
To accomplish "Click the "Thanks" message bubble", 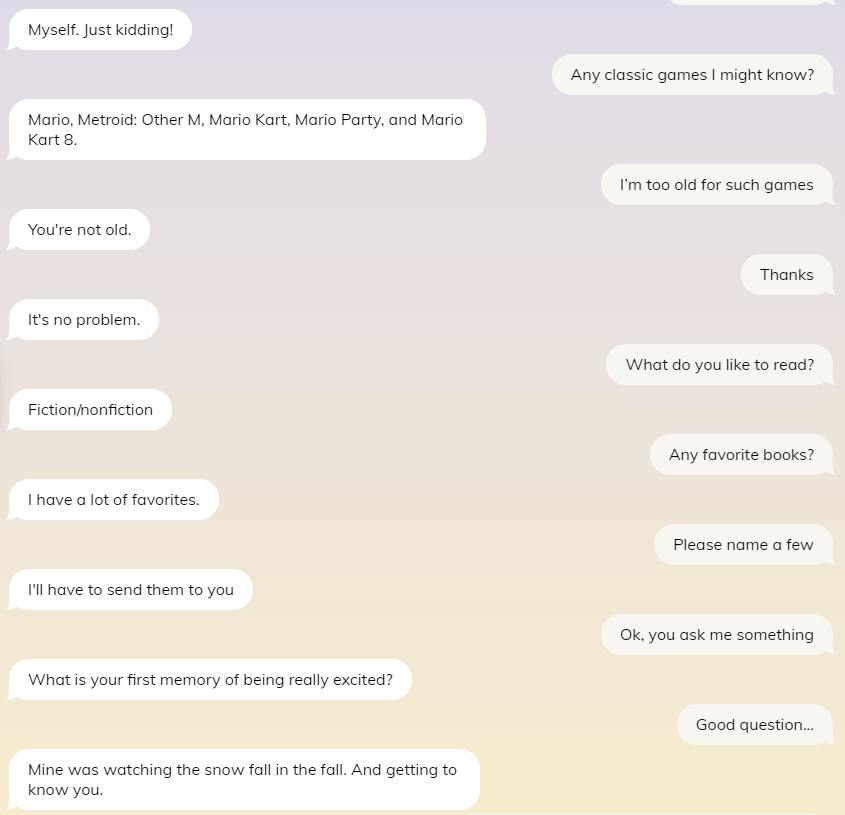I will [x=786, y=274].
